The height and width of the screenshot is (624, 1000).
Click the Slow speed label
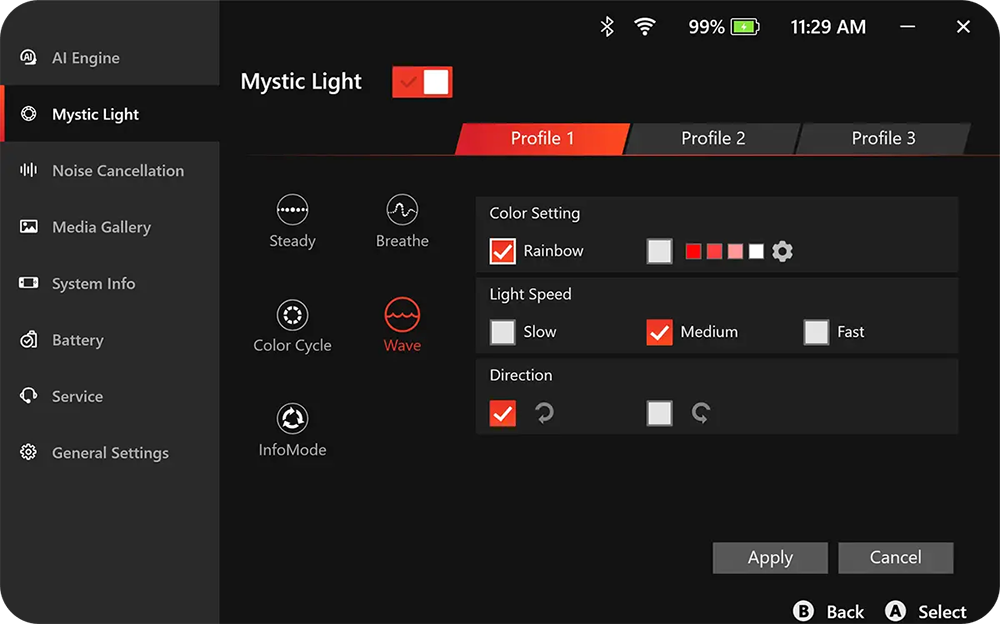pos(540,332)
